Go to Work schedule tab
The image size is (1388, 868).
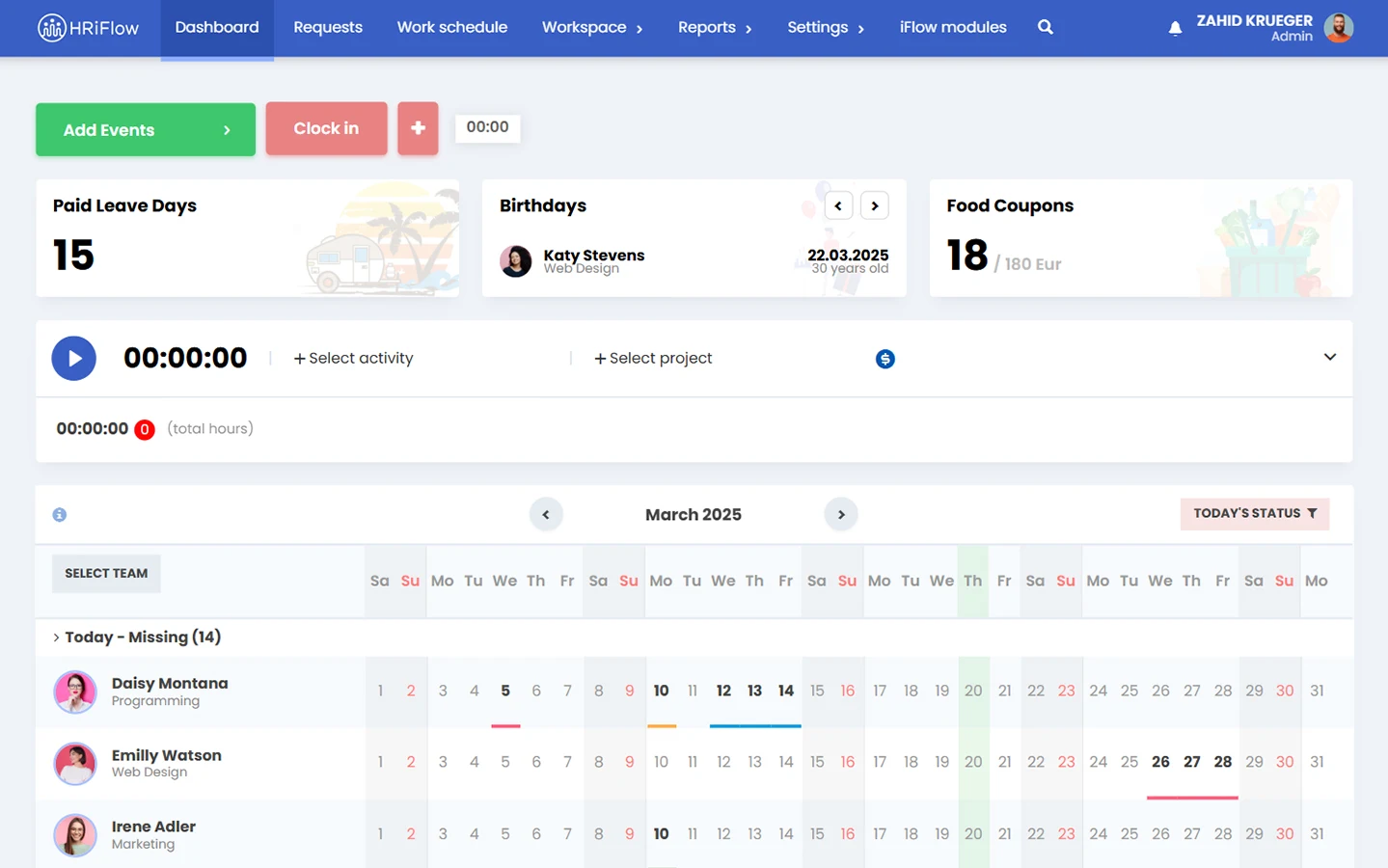click(451, 28)
